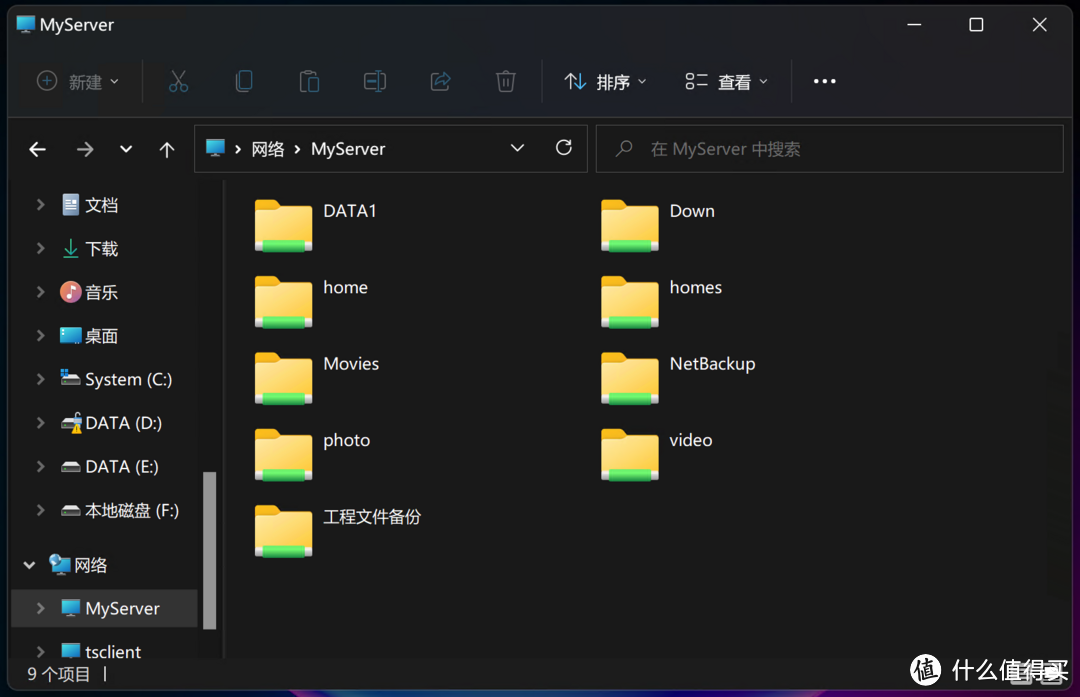
Task: Open the 查看 (View) menu
Action: tap(727, 82)
